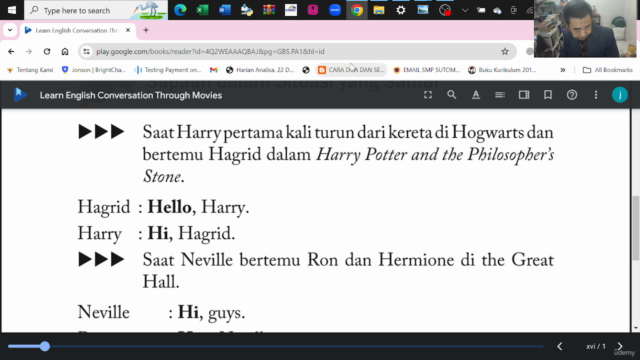Image resolution: width=640 pixels, height=360 pixels.
Task: Open Settings gear on the taskbar
Action: pos(401,10)
